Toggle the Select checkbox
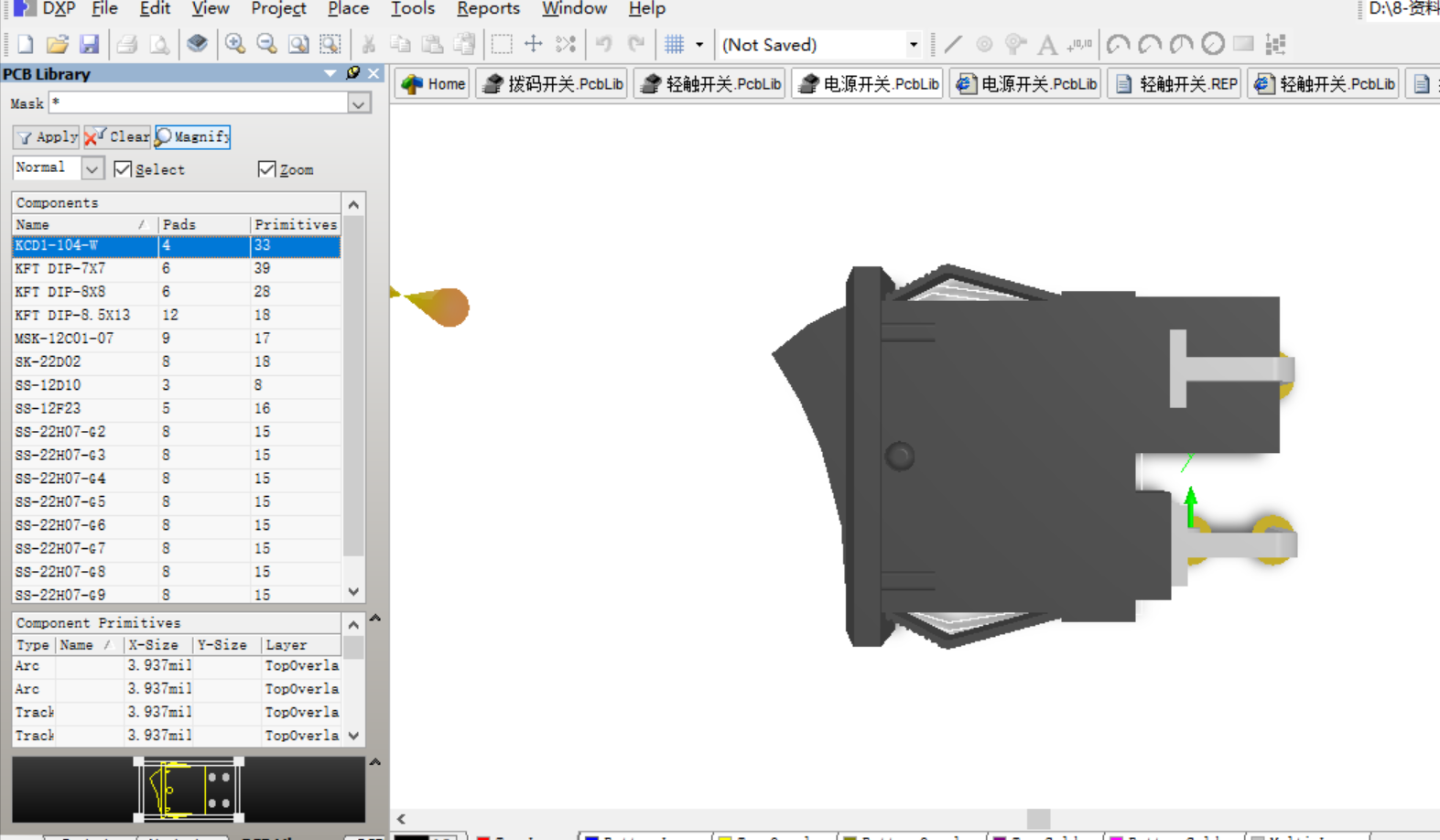Screen dimensions: 1440x840 click(123, 169)
